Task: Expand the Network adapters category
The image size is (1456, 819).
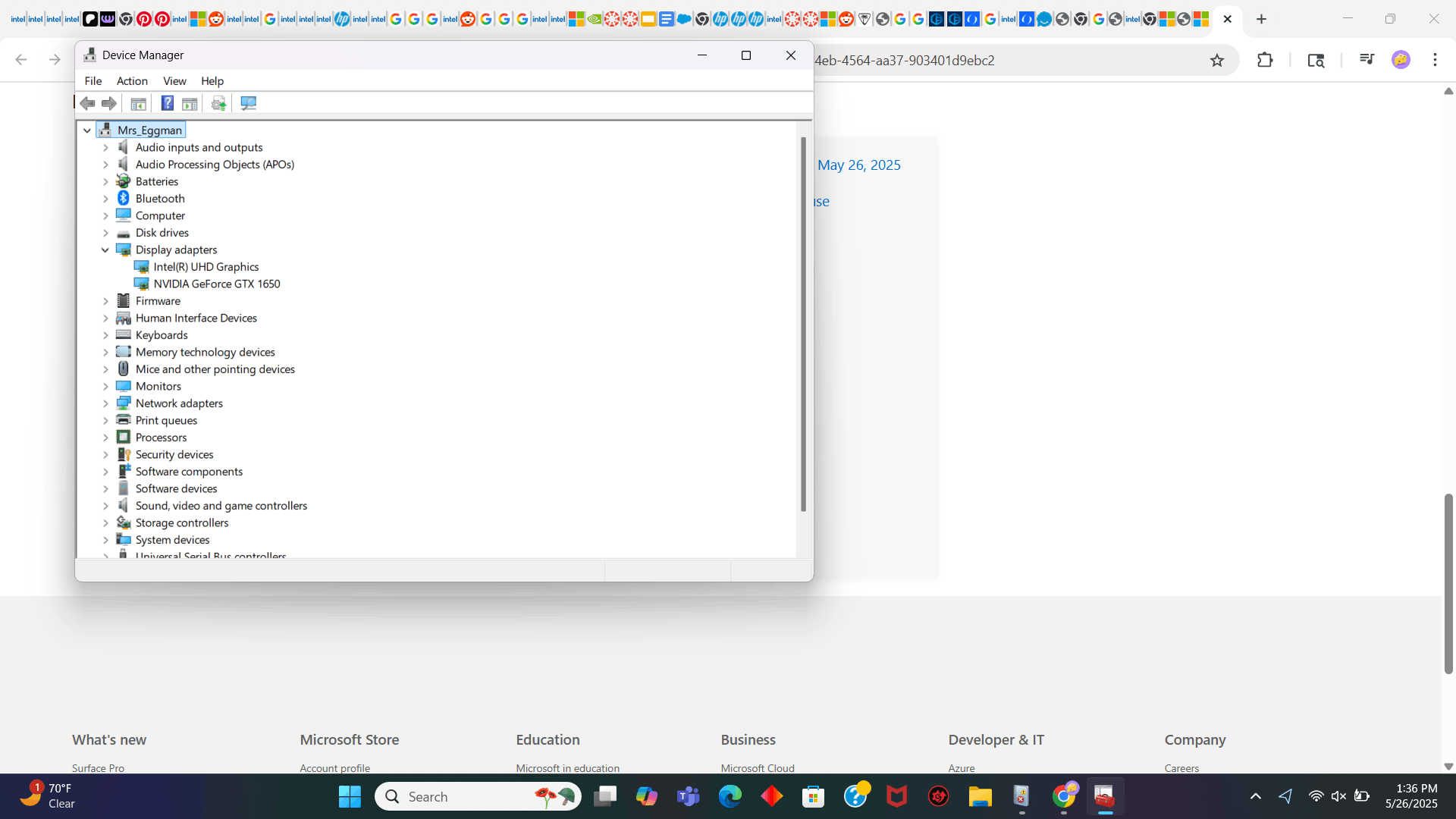Action: tap(105, 403)
